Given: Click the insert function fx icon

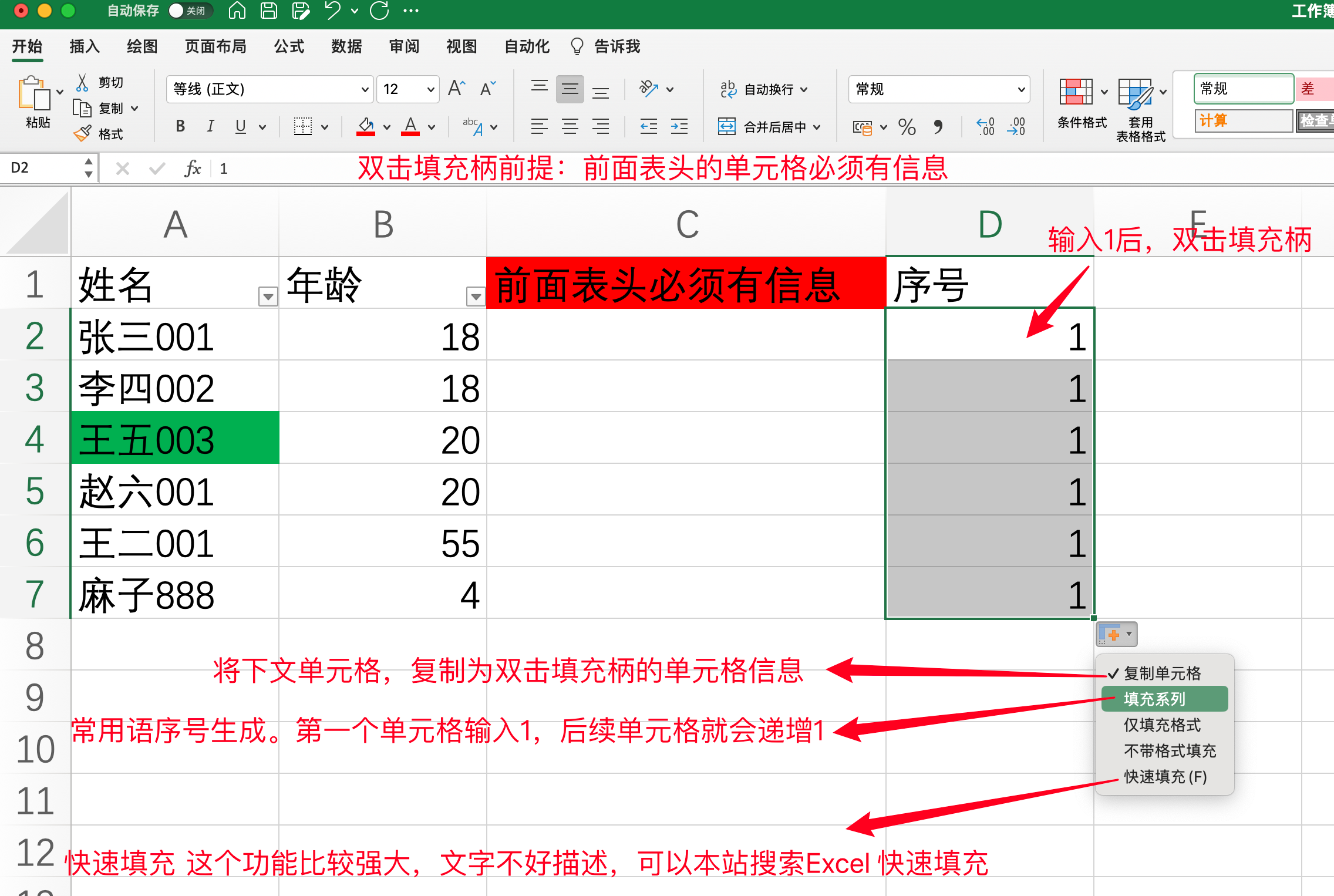Looking at the screenshot, I should point(193,169).
